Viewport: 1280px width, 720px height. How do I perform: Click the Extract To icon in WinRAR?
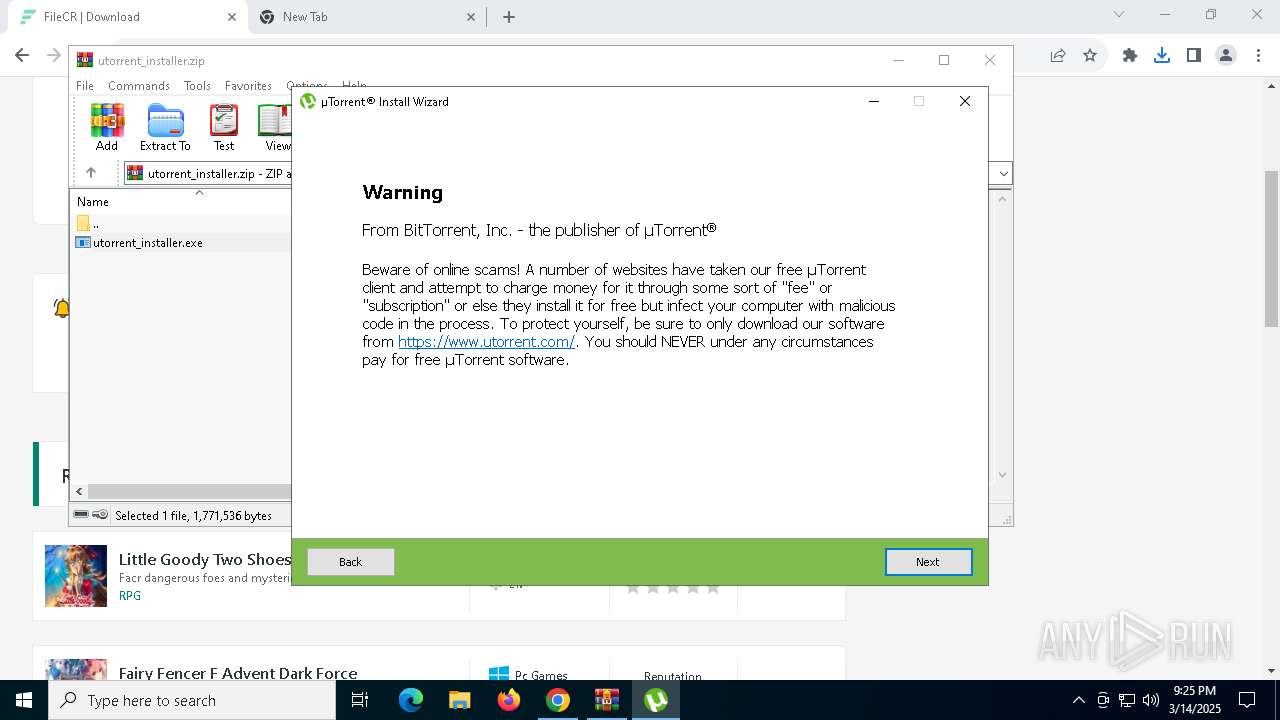coord(165,127)
